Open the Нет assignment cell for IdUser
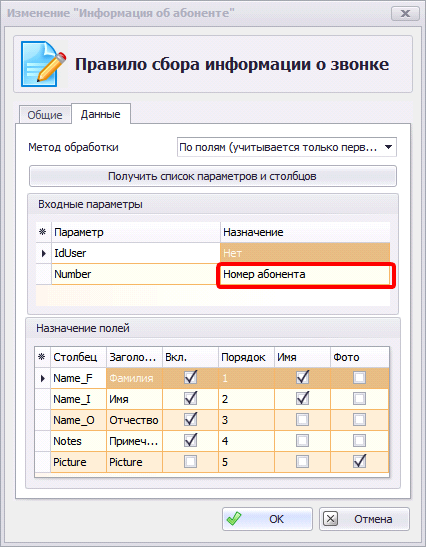 coord(305,253)
